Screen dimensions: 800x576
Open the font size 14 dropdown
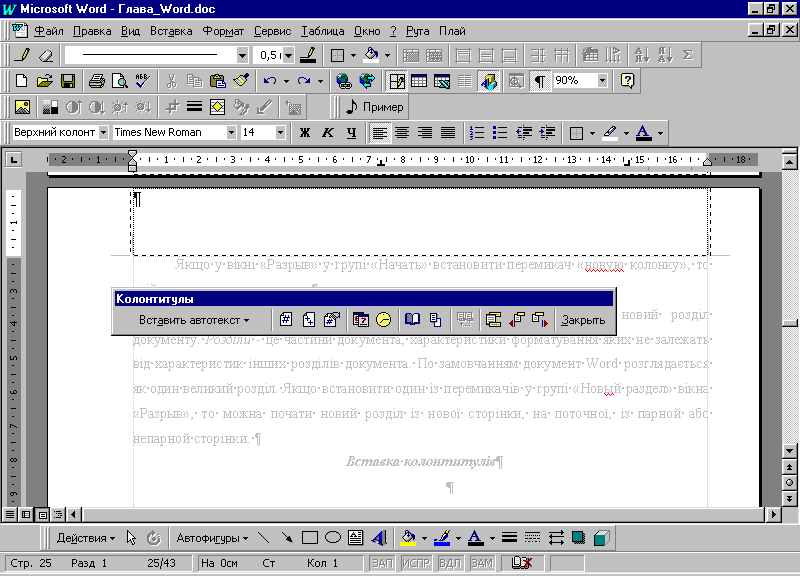pyautogui.click(x=280, y=133)
